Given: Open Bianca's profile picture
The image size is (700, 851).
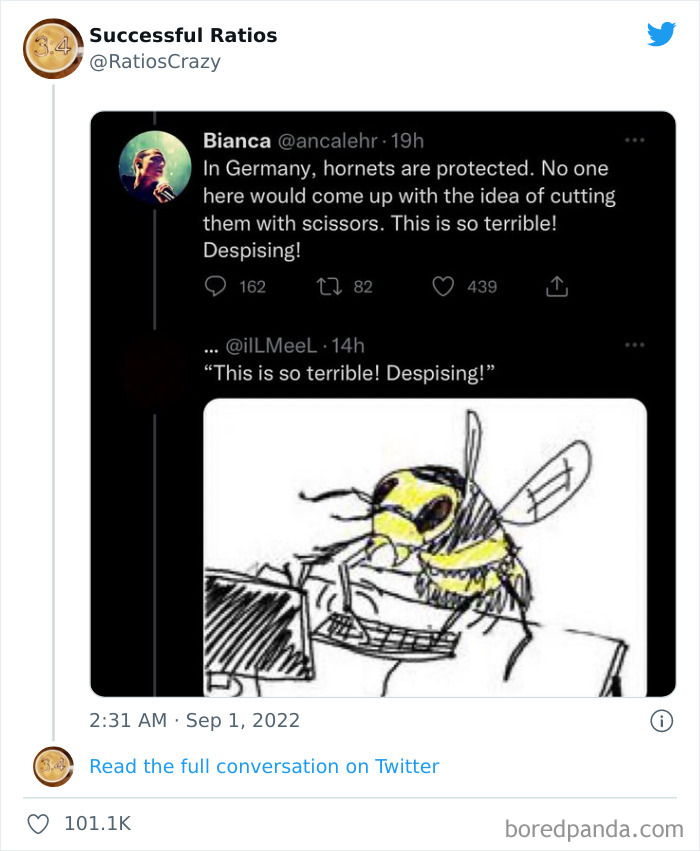Looking at the screenshot, I should click(154, 167).
